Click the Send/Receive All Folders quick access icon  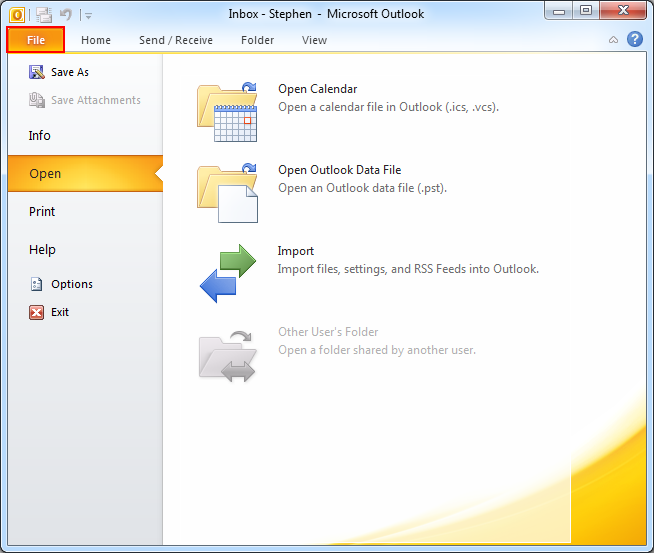pyautogui.click(x=43, y=15)
